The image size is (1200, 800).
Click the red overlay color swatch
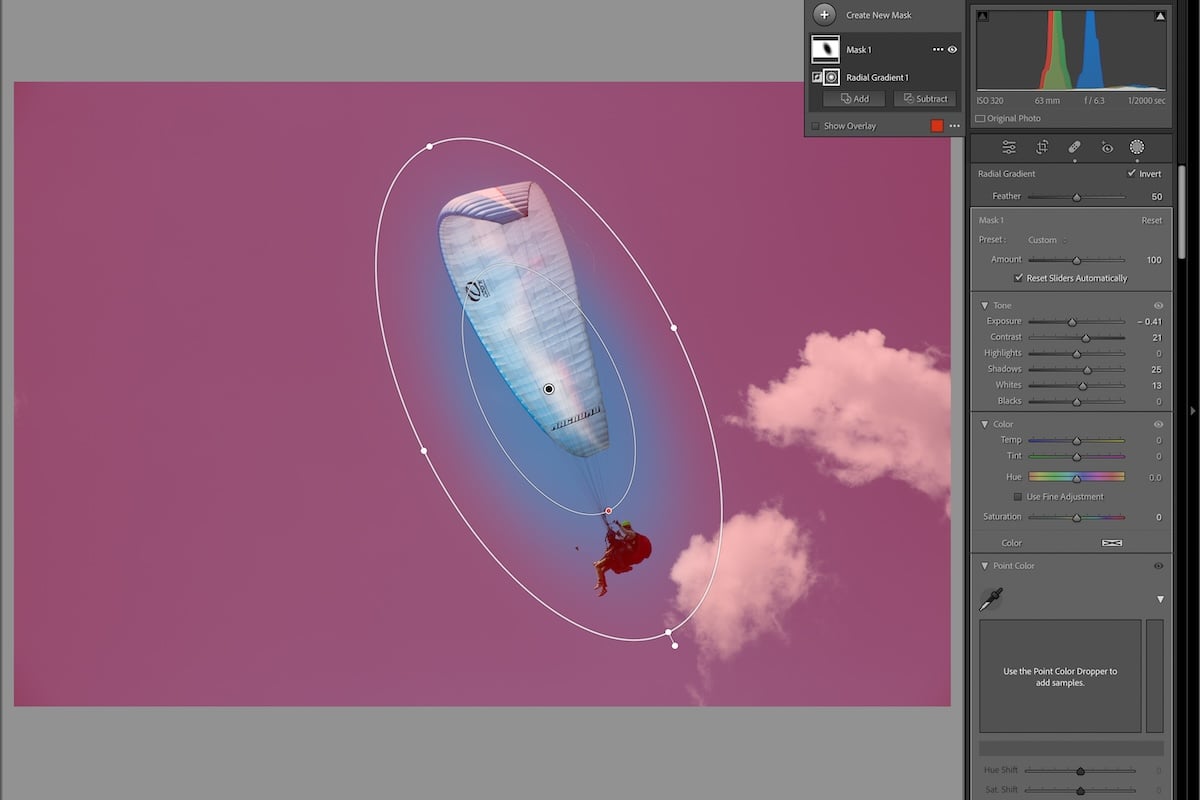[x=936, y=125]
